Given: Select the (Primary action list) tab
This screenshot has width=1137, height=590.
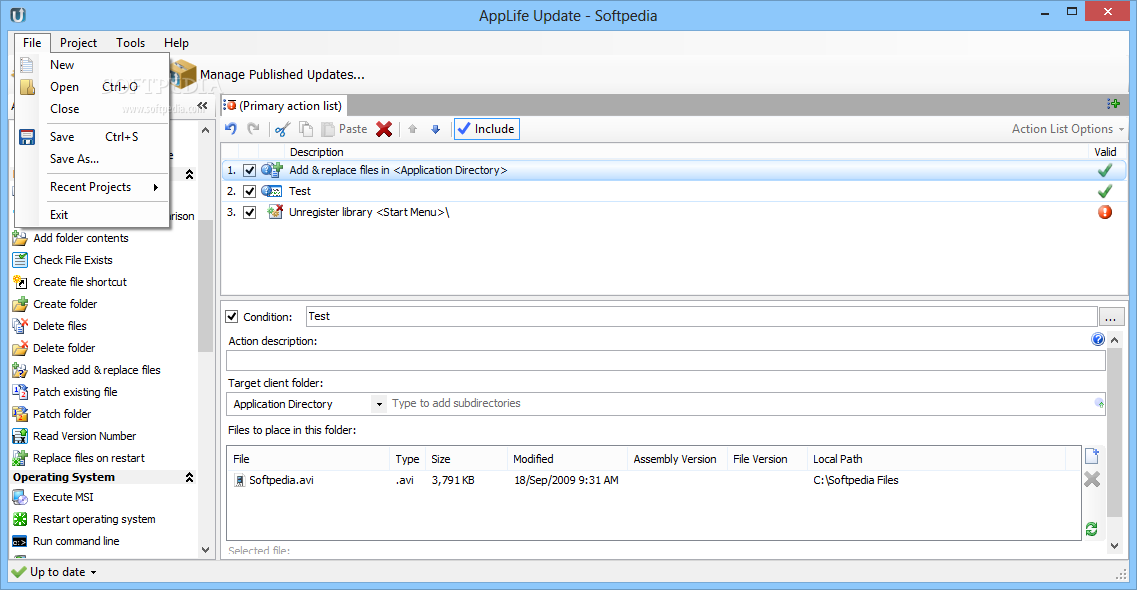Looking at the screenshot, I should [x=284, y=106].
